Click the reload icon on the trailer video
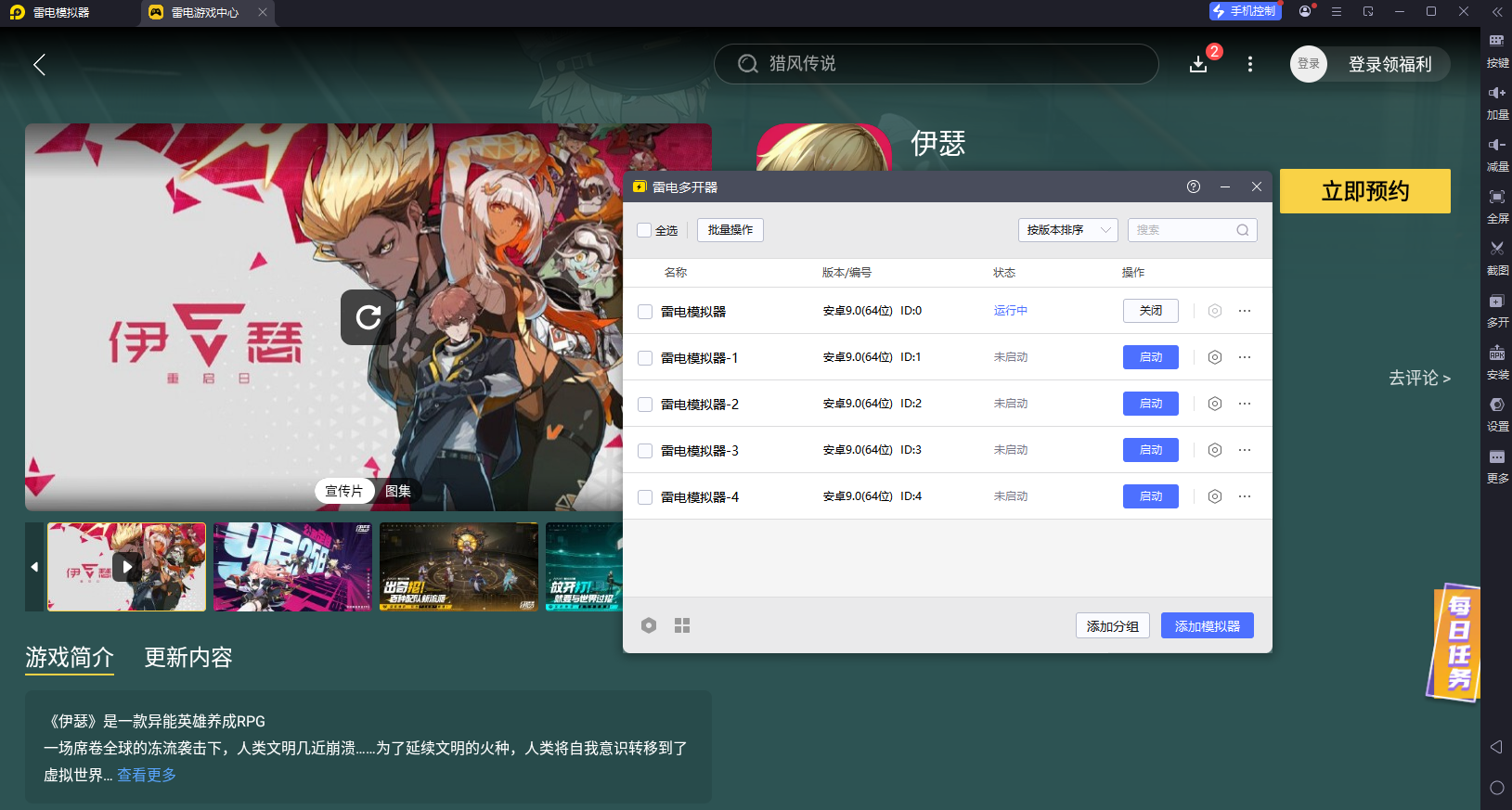Screen dimensions: 1512x810 368,317
